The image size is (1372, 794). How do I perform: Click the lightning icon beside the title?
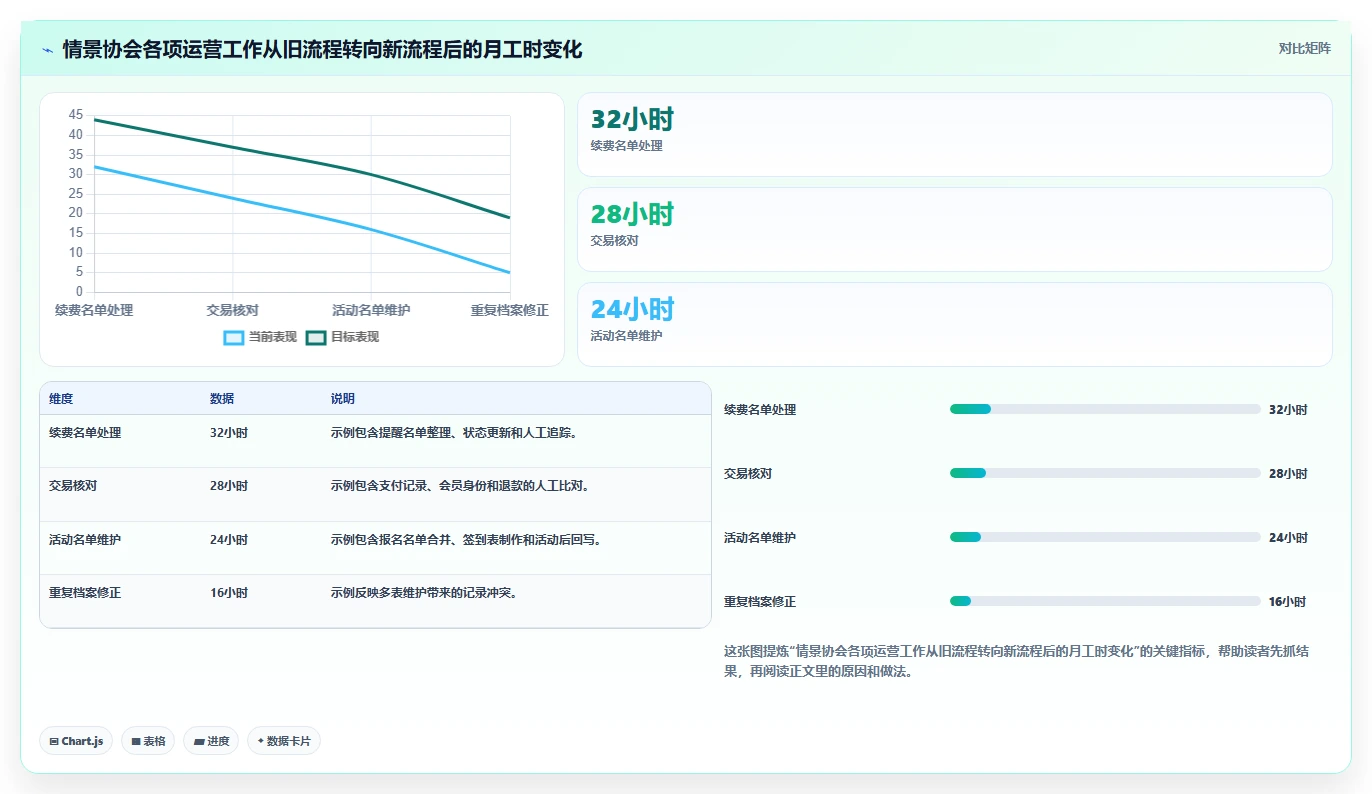(47, 49)
